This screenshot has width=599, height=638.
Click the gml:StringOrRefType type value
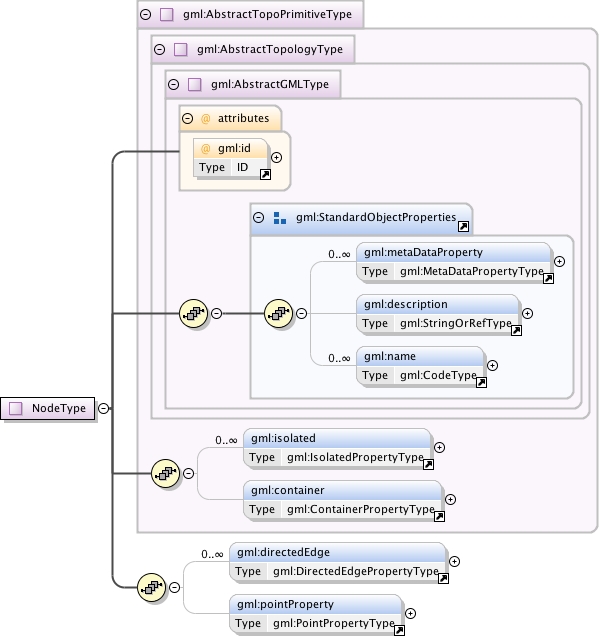click(x=456, y=323)
